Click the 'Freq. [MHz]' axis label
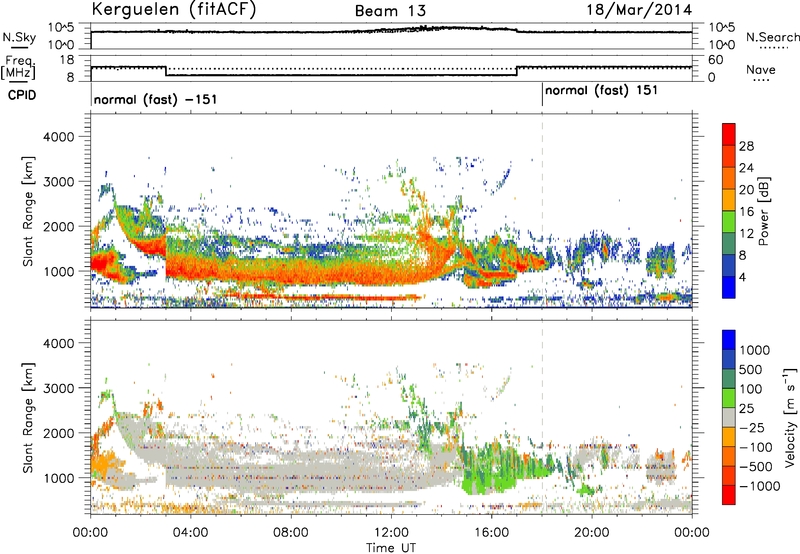Image resolution: width=800 pixels, height=554 pixels. (19, 68)
